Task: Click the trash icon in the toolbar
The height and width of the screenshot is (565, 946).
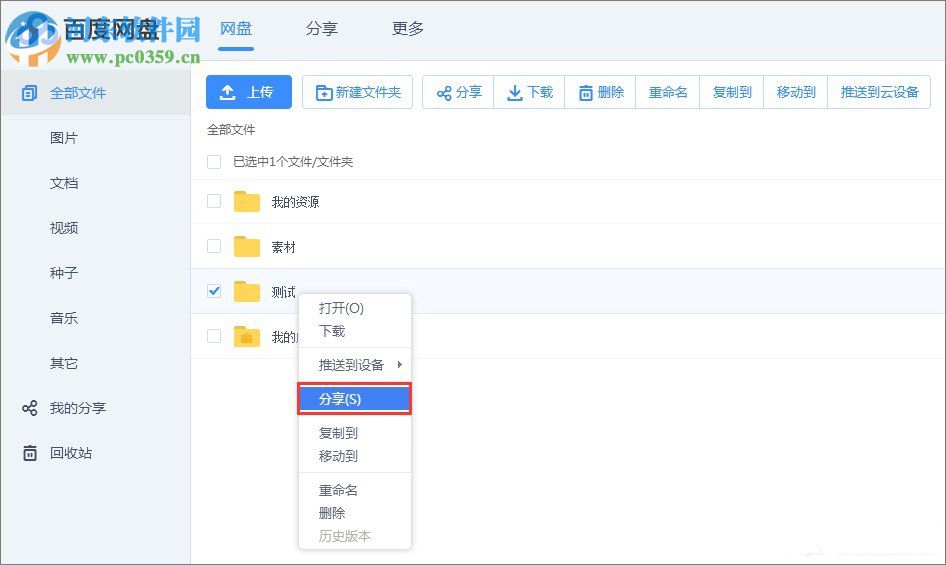Action: point(586,93)
